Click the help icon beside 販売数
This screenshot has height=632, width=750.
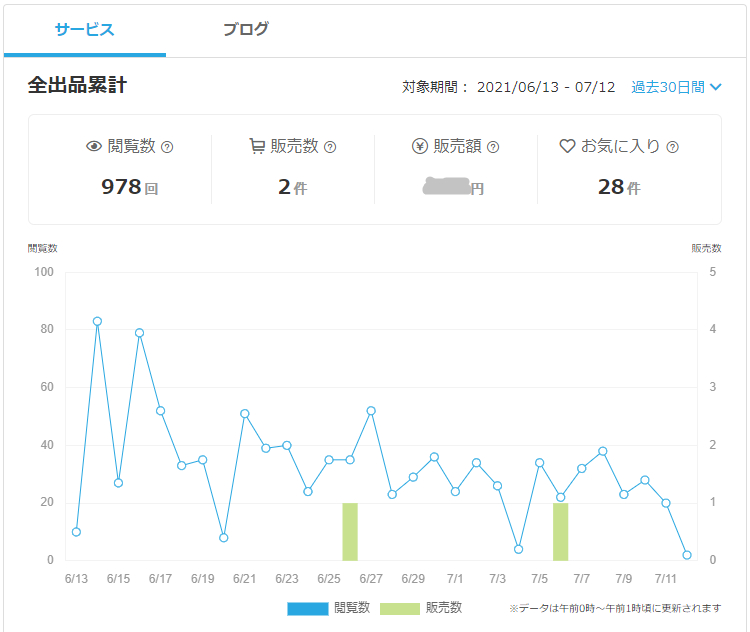pyautogui.click(x=330, y=147)
